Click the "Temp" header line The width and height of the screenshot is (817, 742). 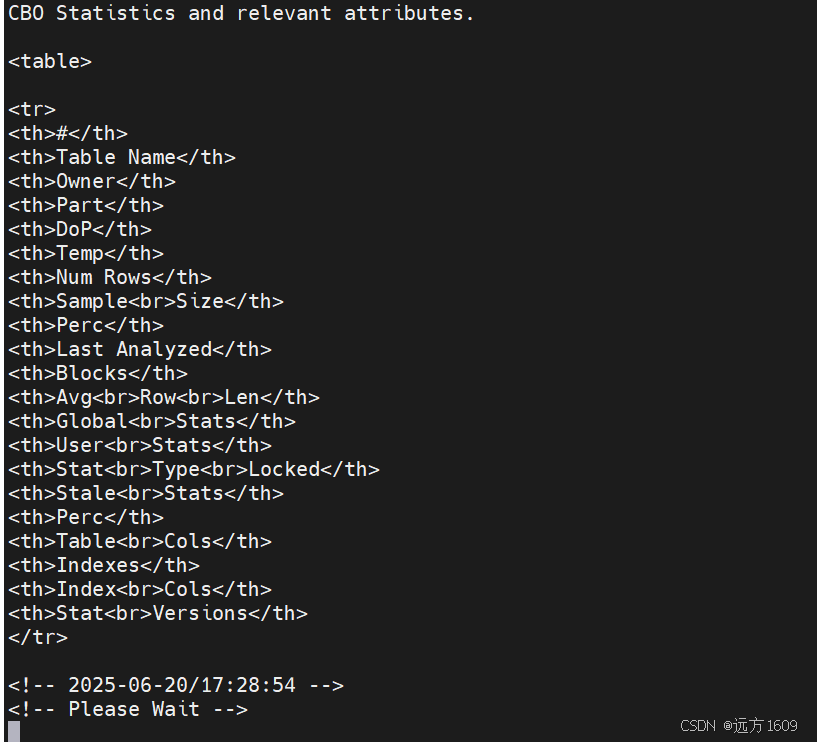86,253
